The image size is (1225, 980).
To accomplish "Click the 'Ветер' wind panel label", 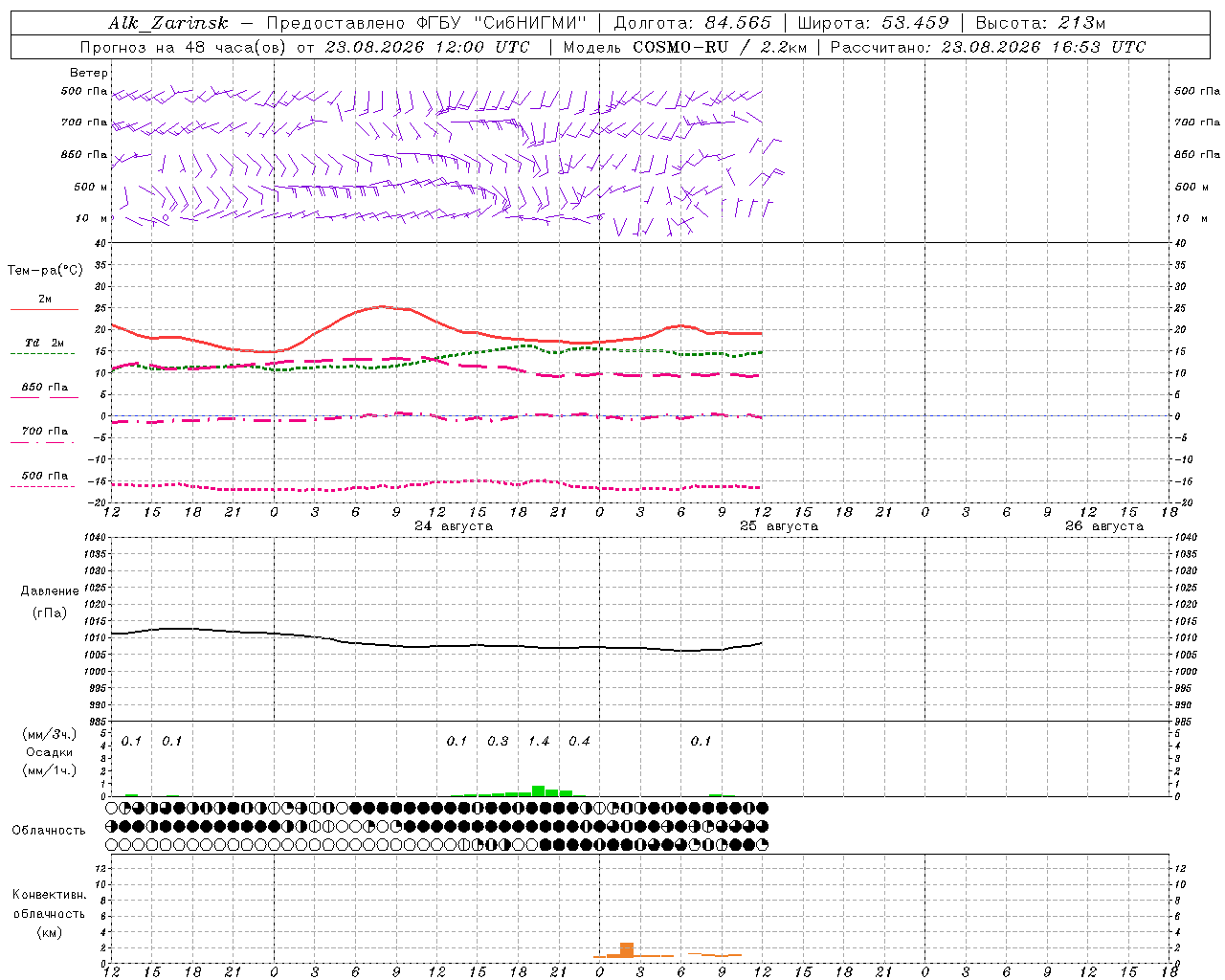I will tap(89, 73).
